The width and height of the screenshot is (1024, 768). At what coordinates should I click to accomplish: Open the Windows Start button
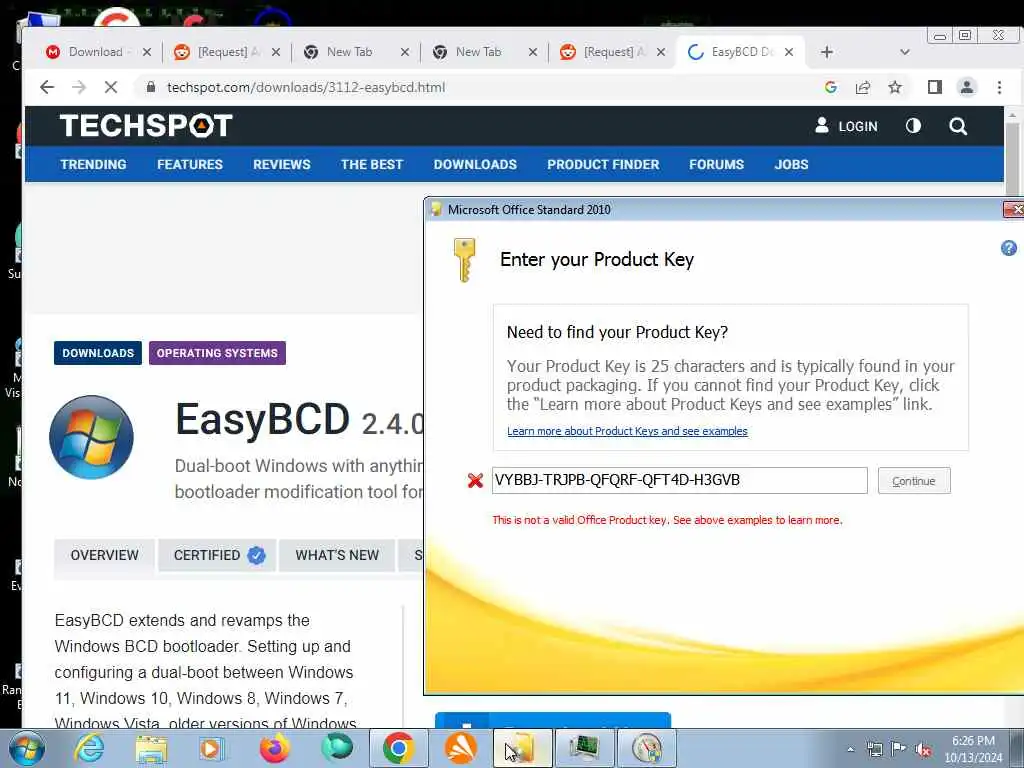click(26, 748)
